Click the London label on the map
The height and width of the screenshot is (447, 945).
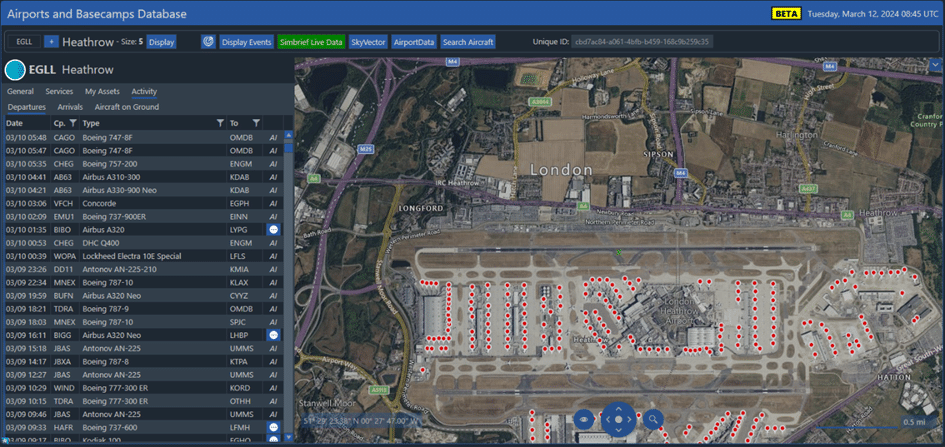pos(560,170)
